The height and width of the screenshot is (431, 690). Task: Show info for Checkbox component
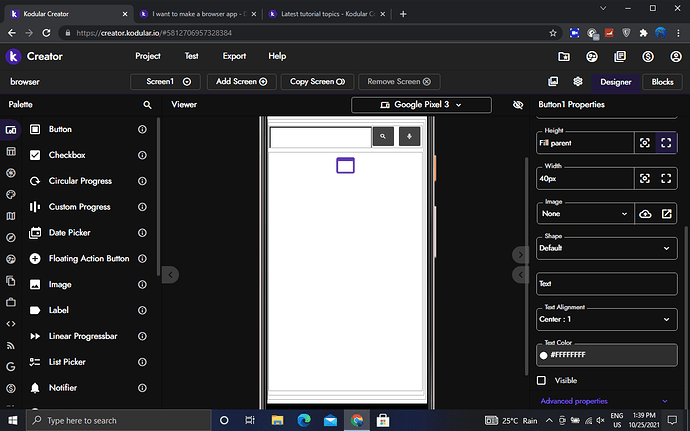coord(142,155)
